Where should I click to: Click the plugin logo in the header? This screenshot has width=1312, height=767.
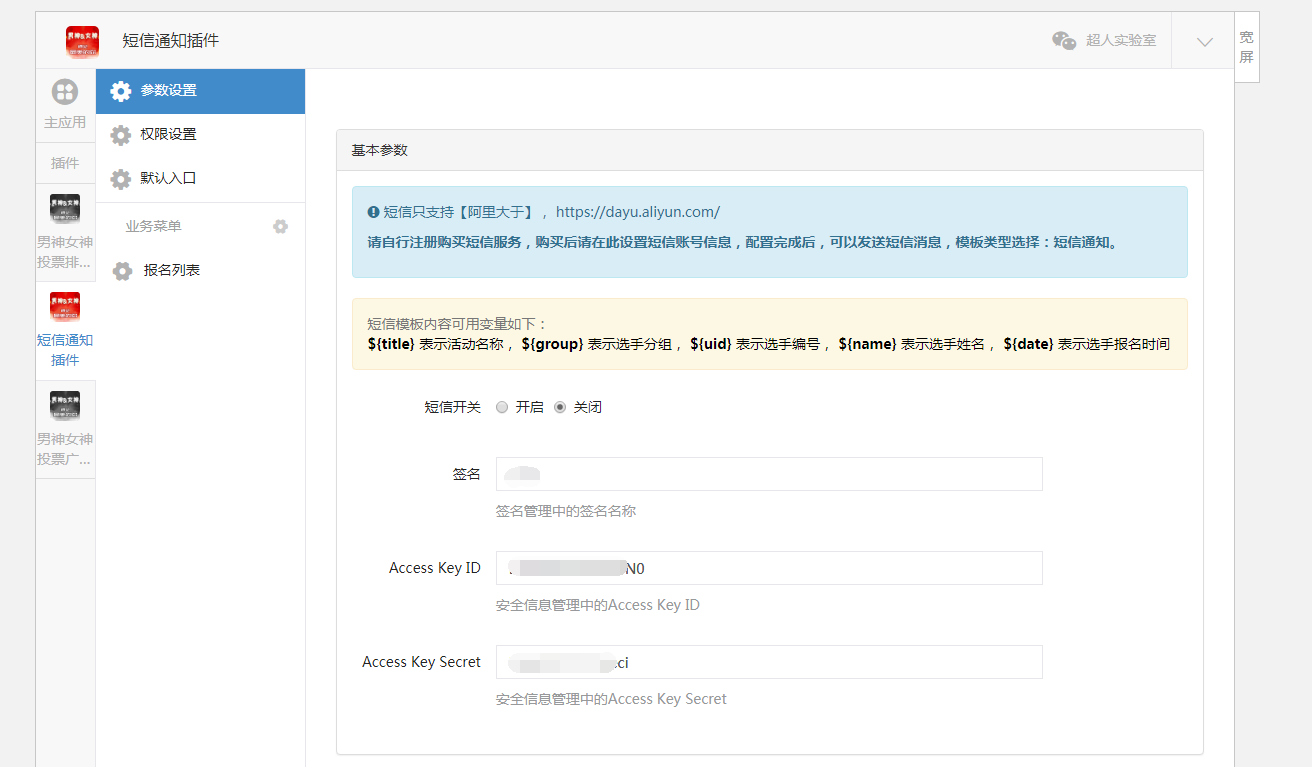coord(82,41)
